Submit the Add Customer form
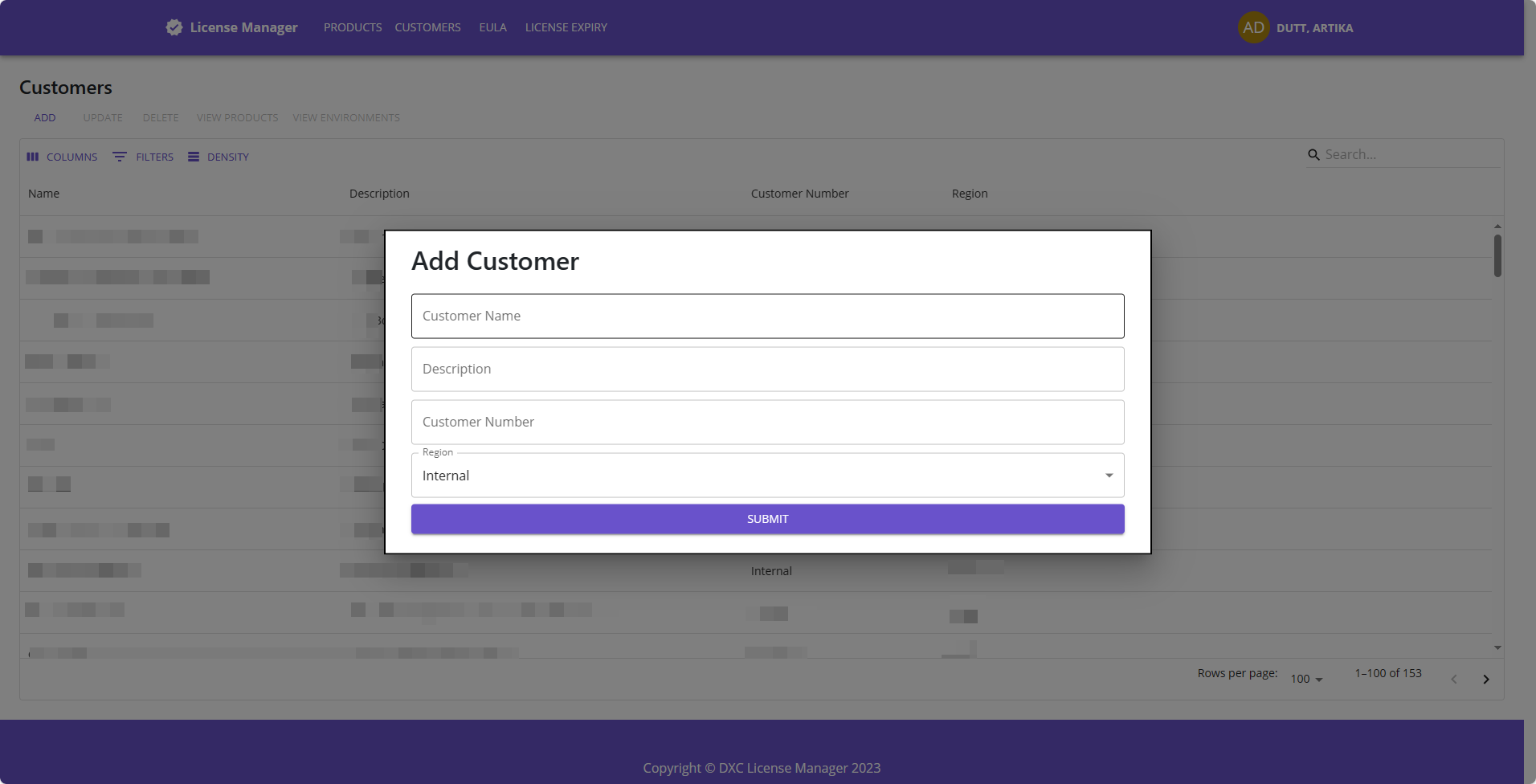Screen dimensions: 1536x784 [768, 519]
